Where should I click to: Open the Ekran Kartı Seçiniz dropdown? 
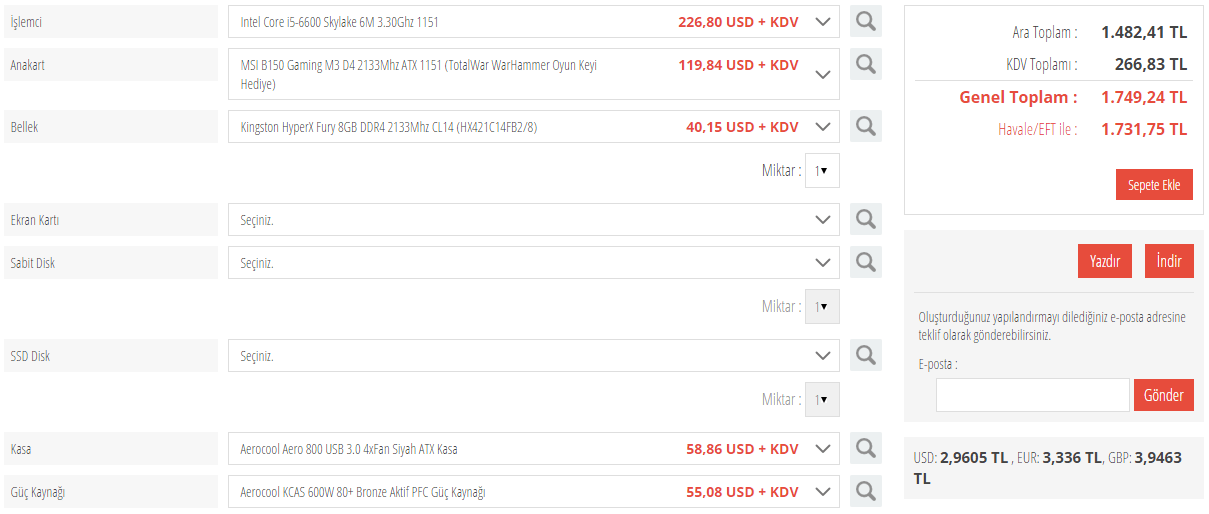pos(823,220)
